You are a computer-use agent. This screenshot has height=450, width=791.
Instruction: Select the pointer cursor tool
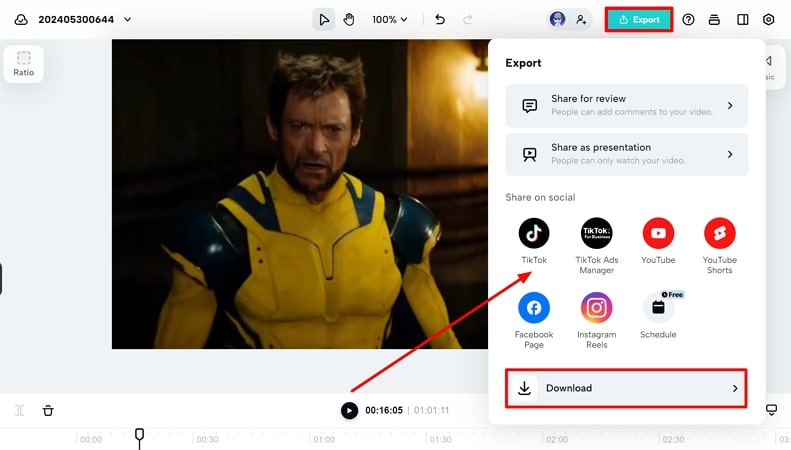click(324, 19)
